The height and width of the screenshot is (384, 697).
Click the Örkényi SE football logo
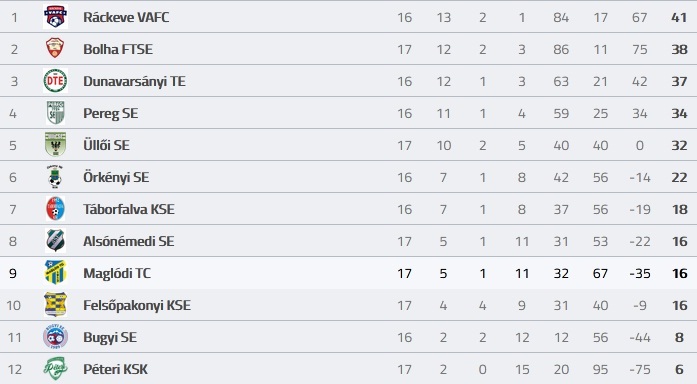pos(56,177)
